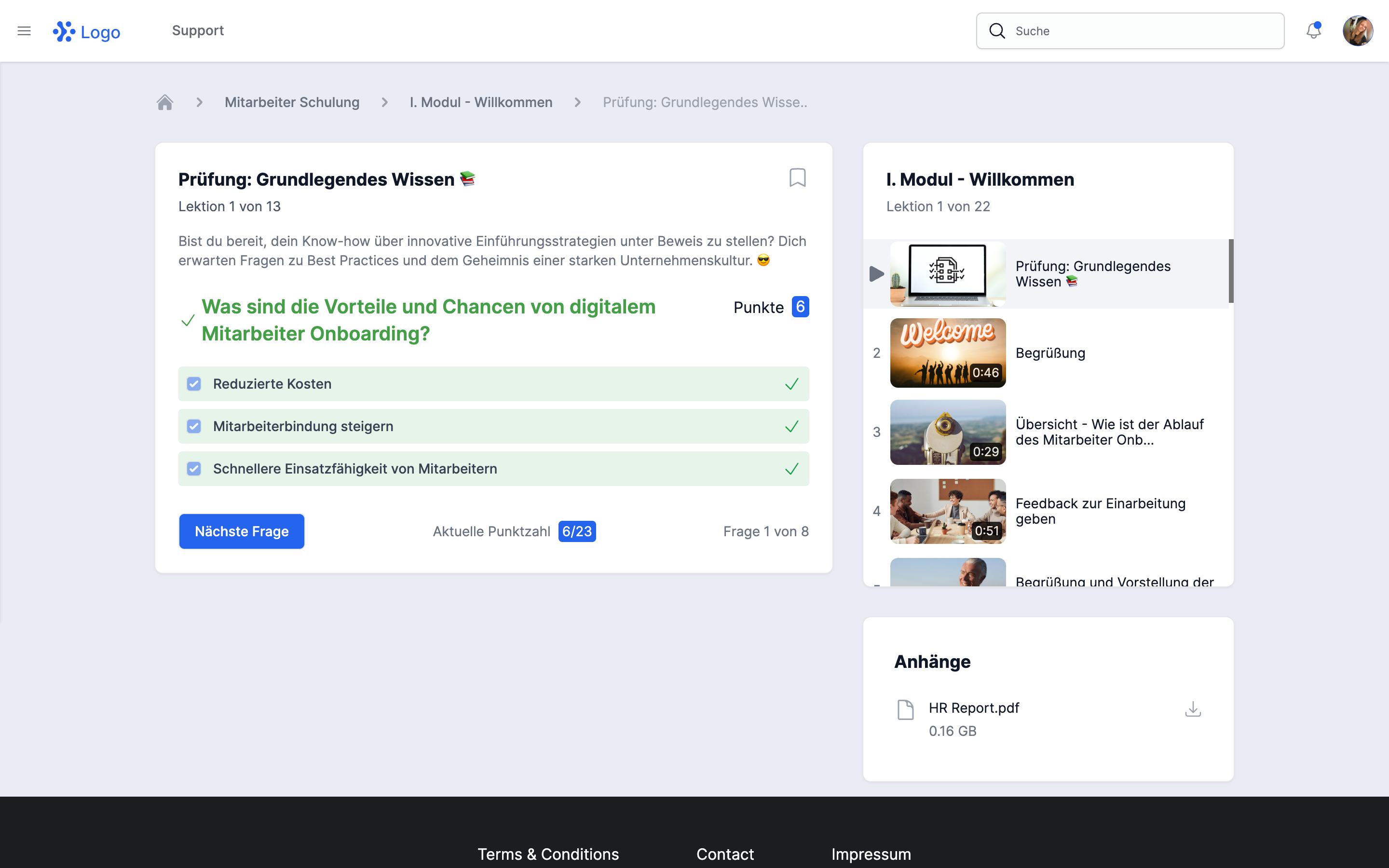This screenshot has height=868, width=1389.
Task: Bookmark this exam lesson
Action: (x=797, y=178)
